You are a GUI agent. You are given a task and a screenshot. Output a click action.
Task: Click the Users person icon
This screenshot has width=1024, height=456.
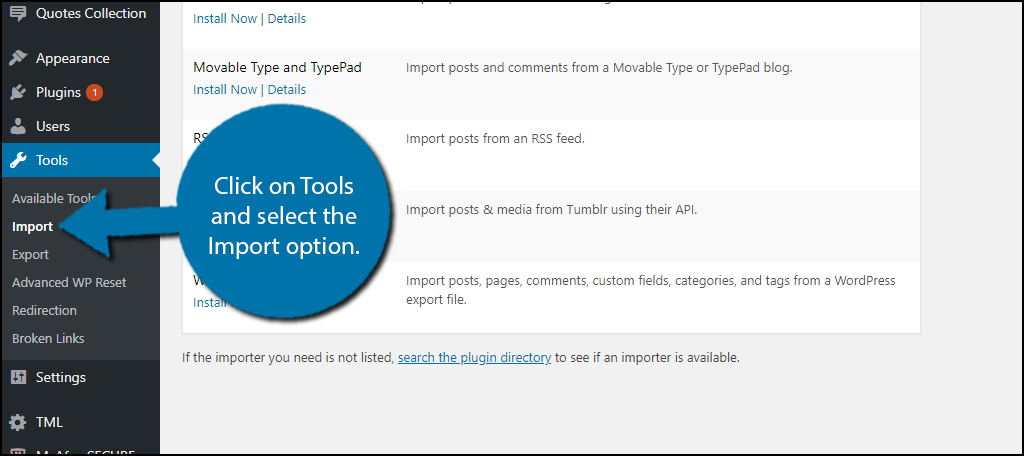[x=18, y=126]
